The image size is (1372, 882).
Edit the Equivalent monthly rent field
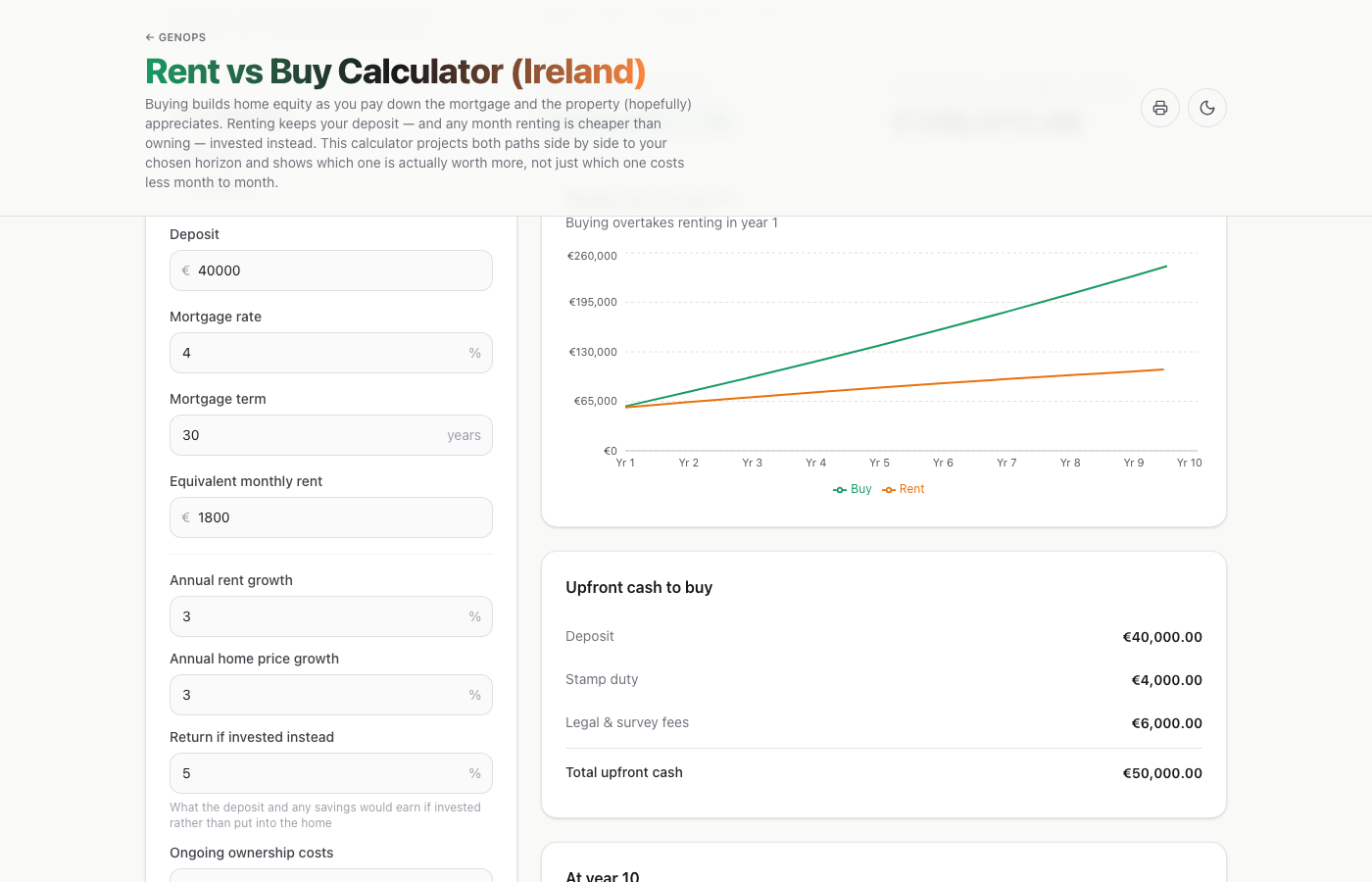coord(331,517)
